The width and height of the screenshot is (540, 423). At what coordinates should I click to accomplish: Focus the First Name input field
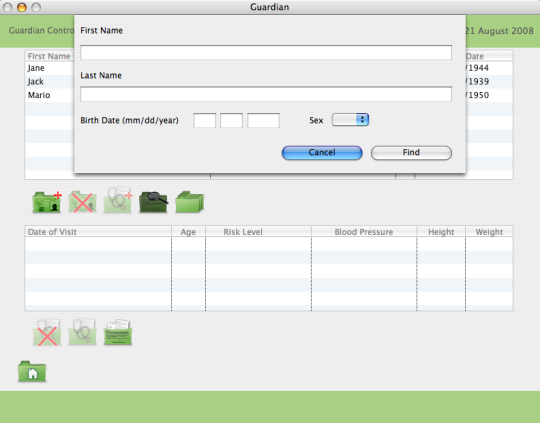(x=266, y=52)
